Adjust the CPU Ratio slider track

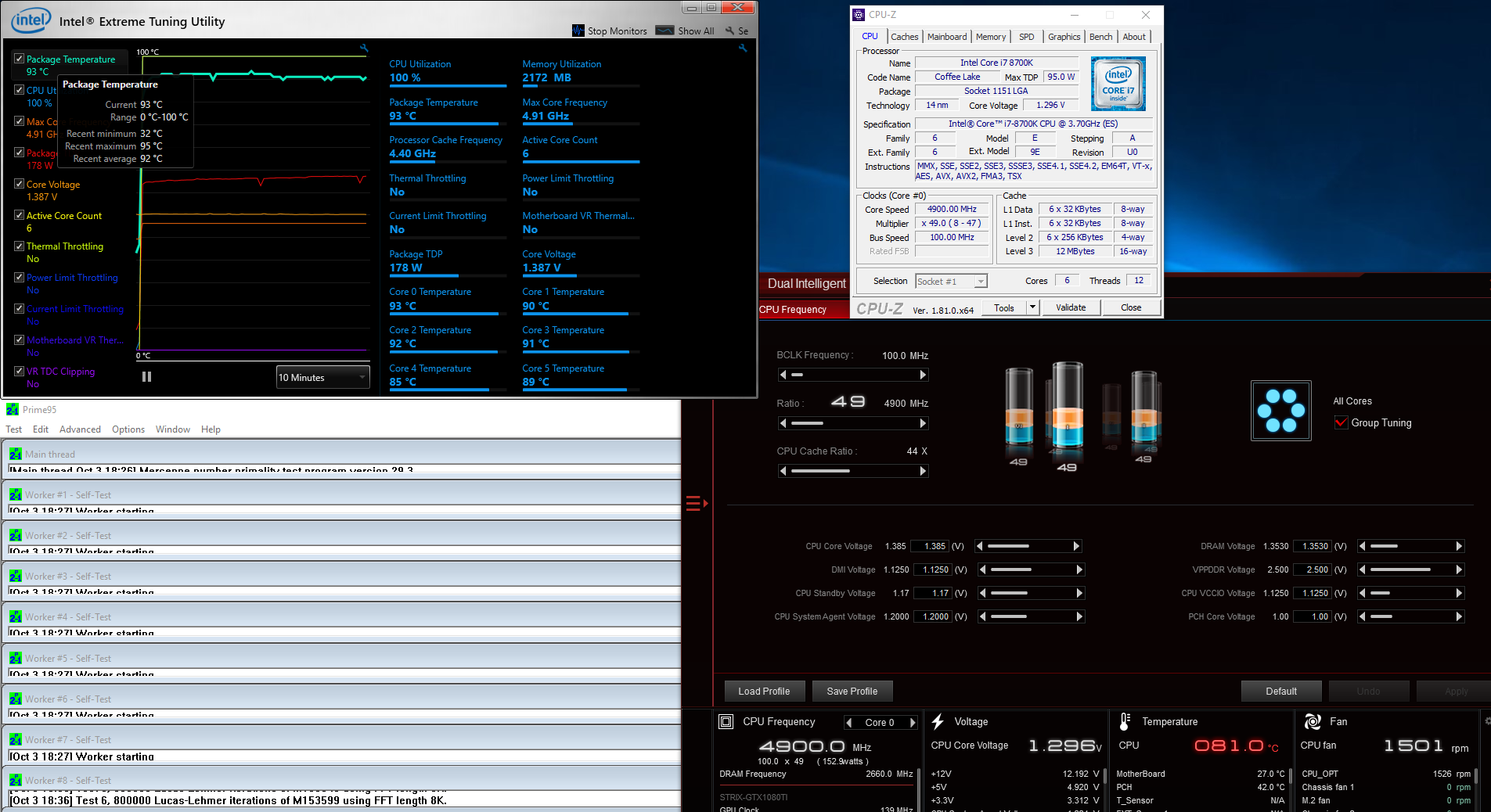853,423
